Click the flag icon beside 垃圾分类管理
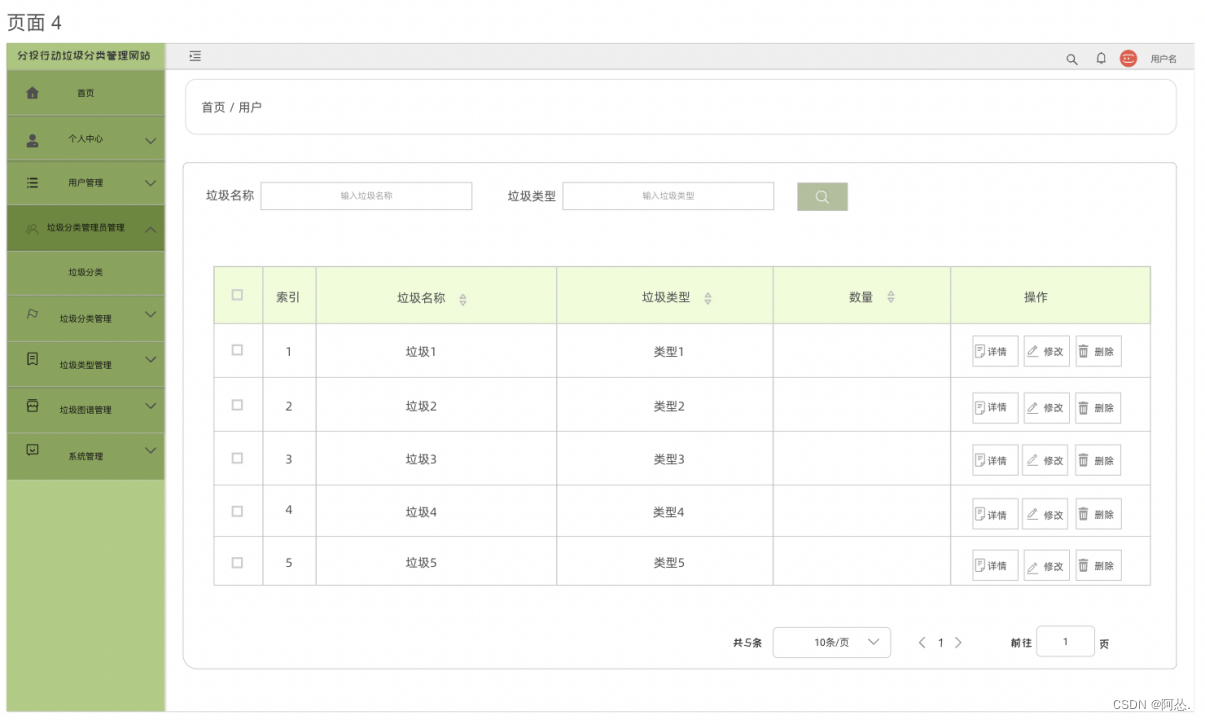 point(32,314)
